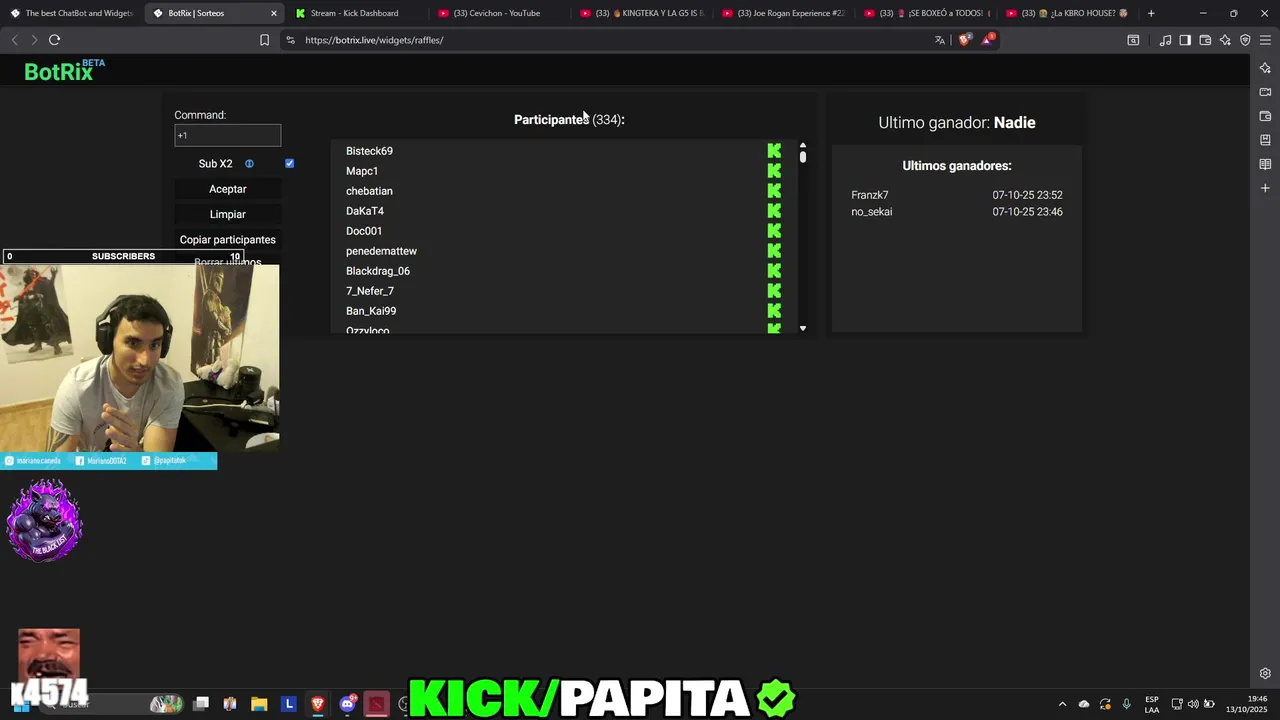Screen dimensions: 1280x720
Task: Open Brave browser from the taskbar
Action: click(318, 704)
